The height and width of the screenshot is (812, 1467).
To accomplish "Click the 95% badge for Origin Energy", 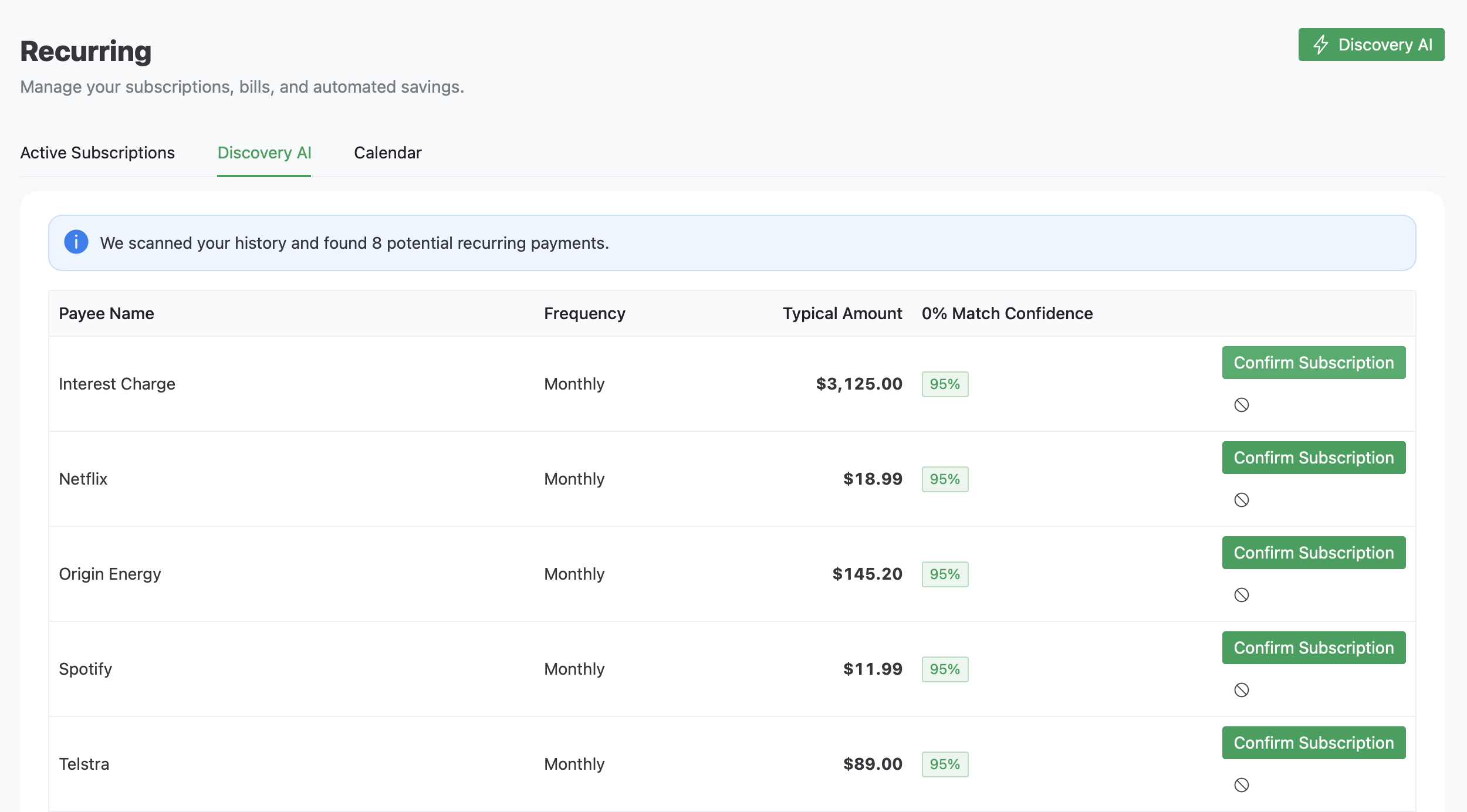I will [945, 574].
